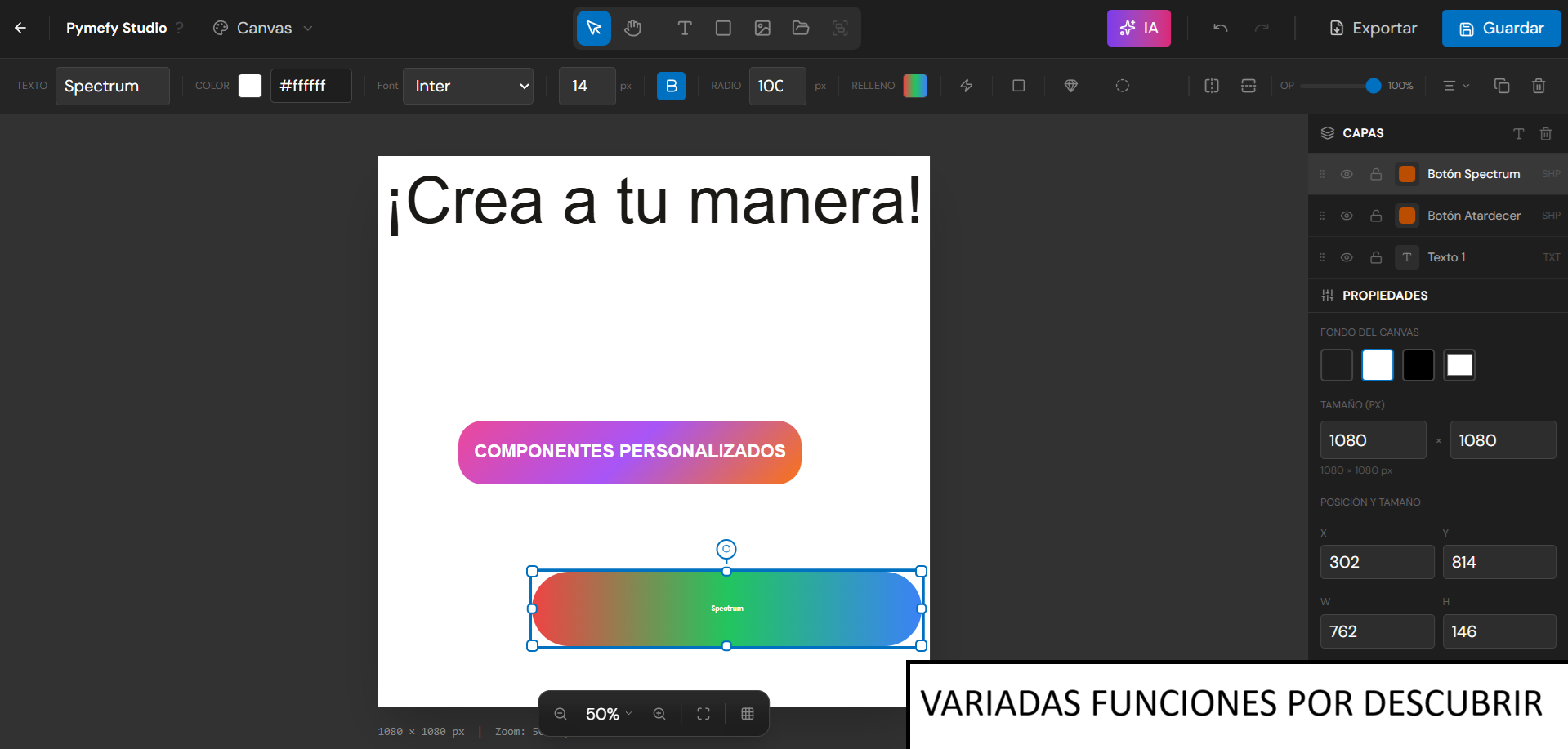This screenshot has height=749, width=1568.
Task: Click the Guardar button
Action: click(1500, 28)
